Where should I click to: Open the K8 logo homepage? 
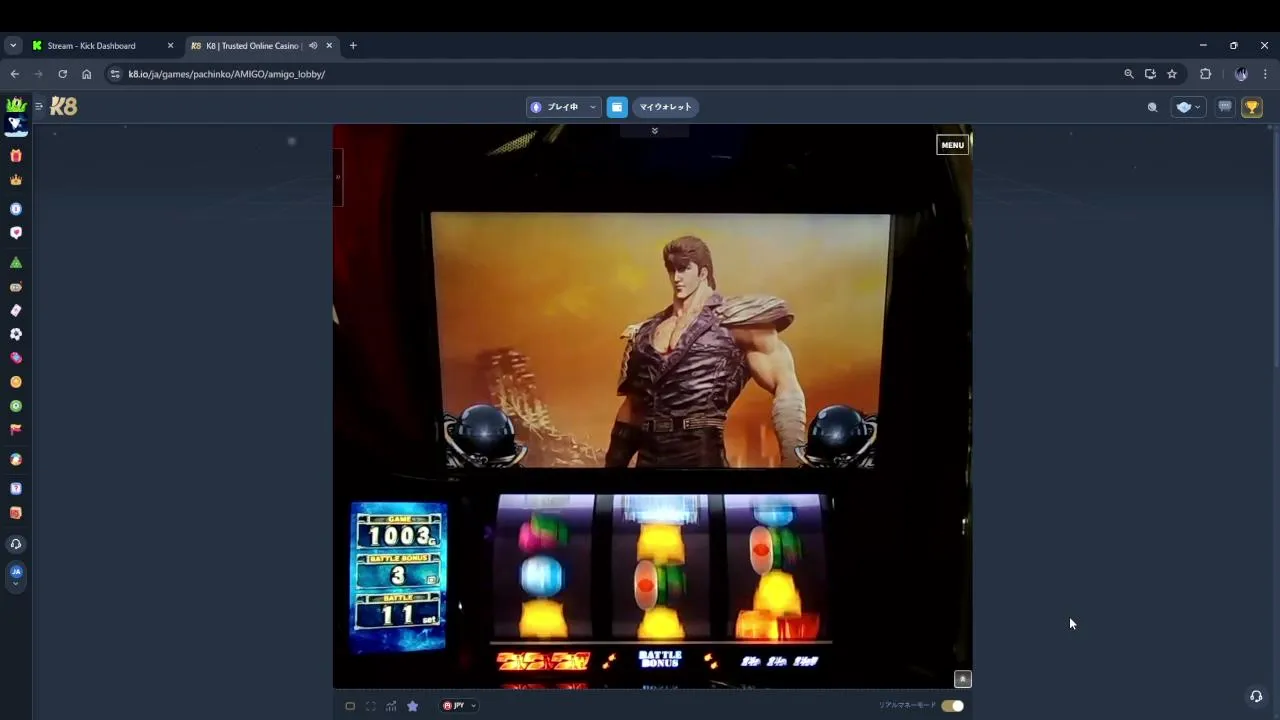[64, 106]
